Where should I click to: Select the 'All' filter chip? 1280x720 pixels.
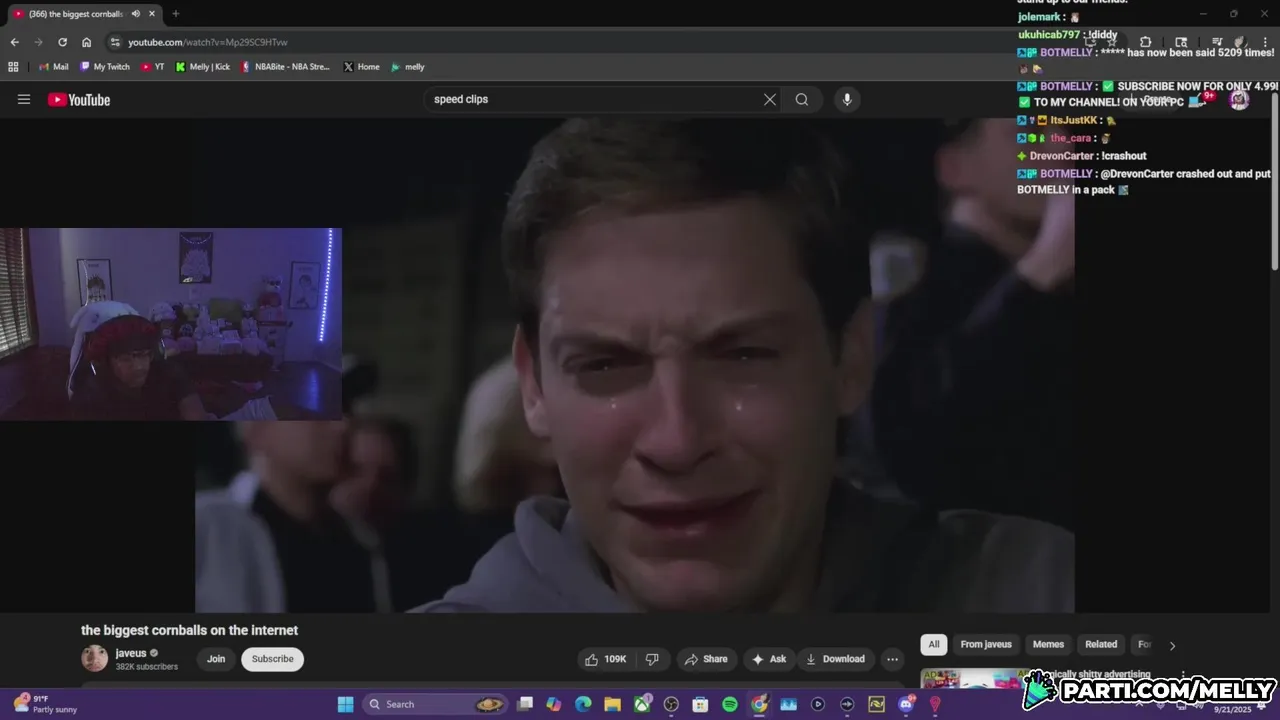(x=933, y=644)
